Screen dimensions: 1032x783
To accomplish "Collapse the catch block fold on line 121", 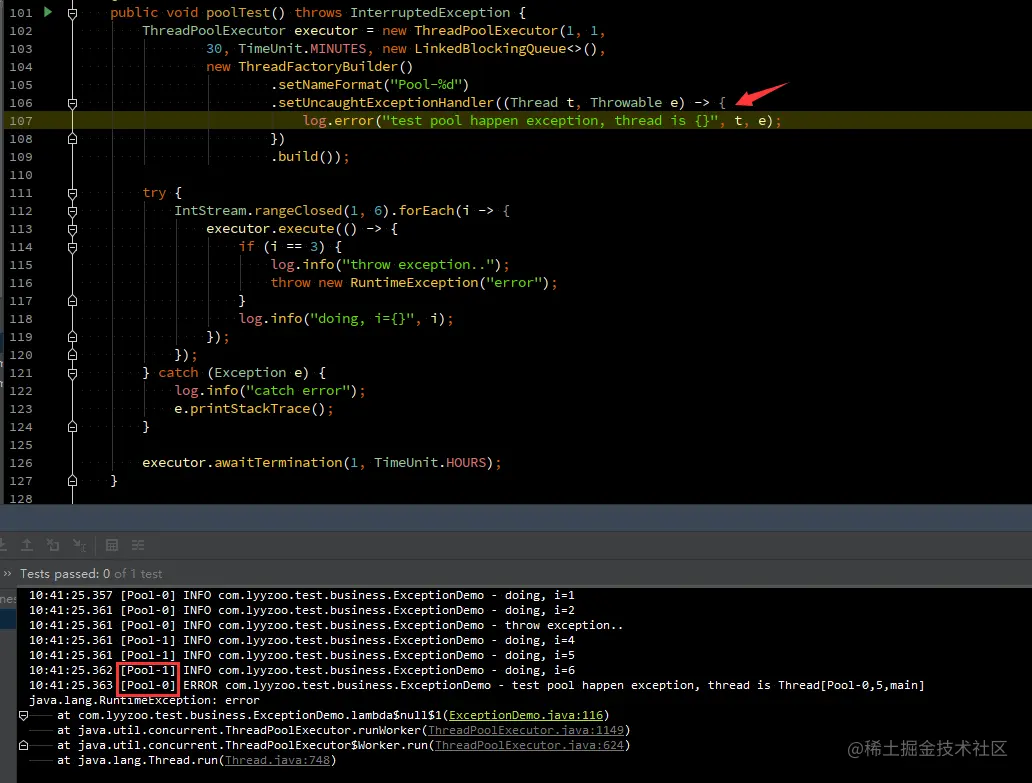I will 72,374.
